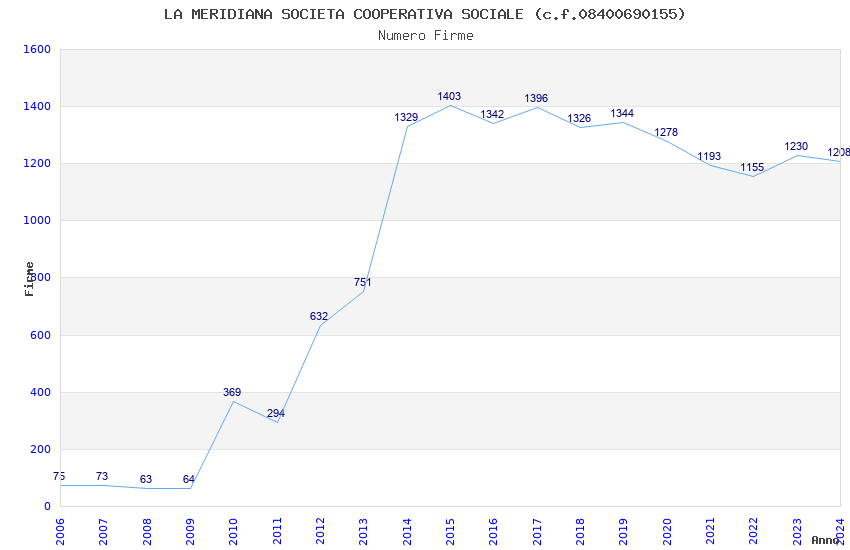Select the data label 64
This screenshot has height=550, width=850.
tap(189, 480)
